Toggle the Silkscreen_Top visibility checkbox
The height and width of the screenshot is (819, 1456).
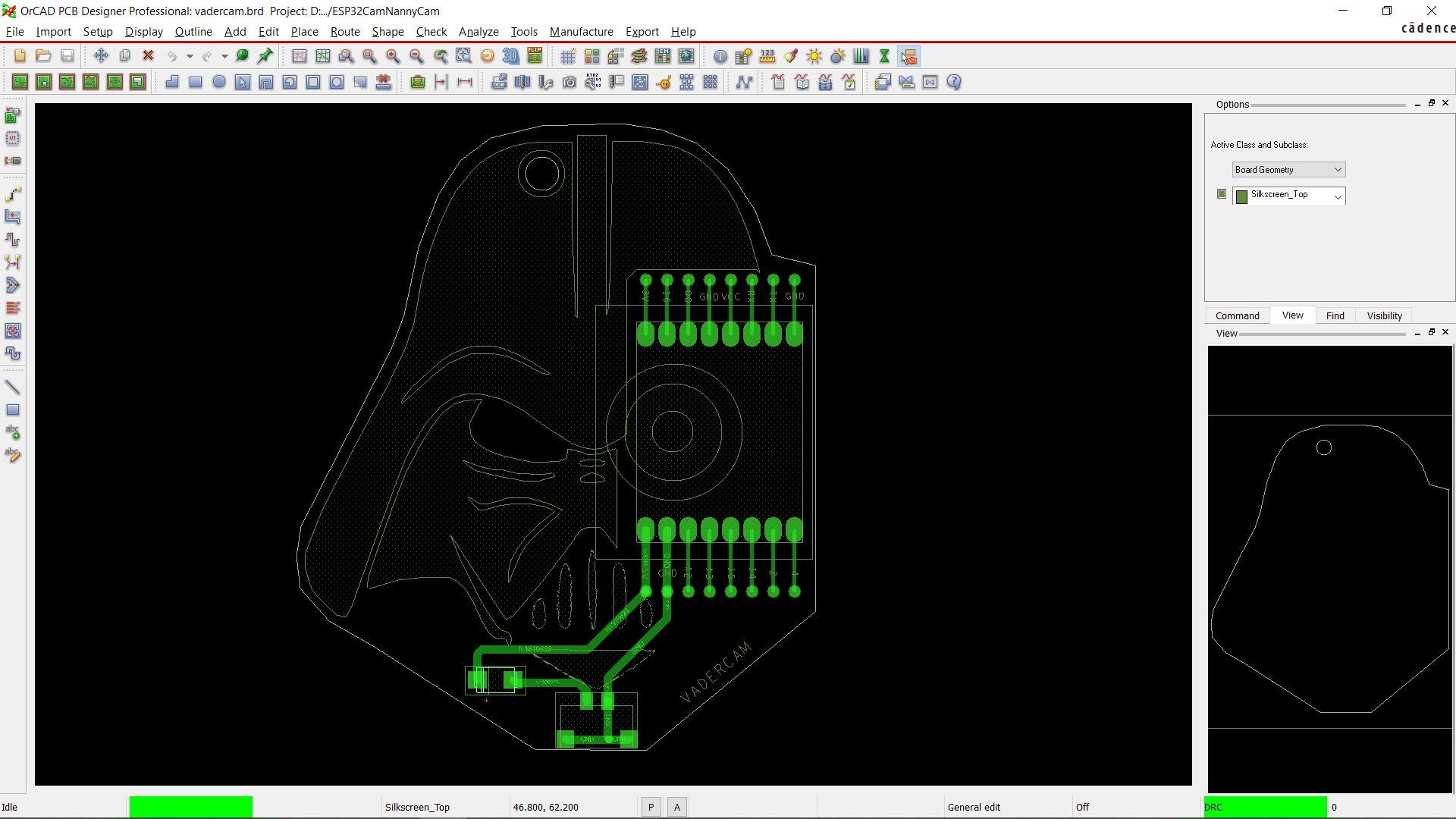pos(1221,194)
